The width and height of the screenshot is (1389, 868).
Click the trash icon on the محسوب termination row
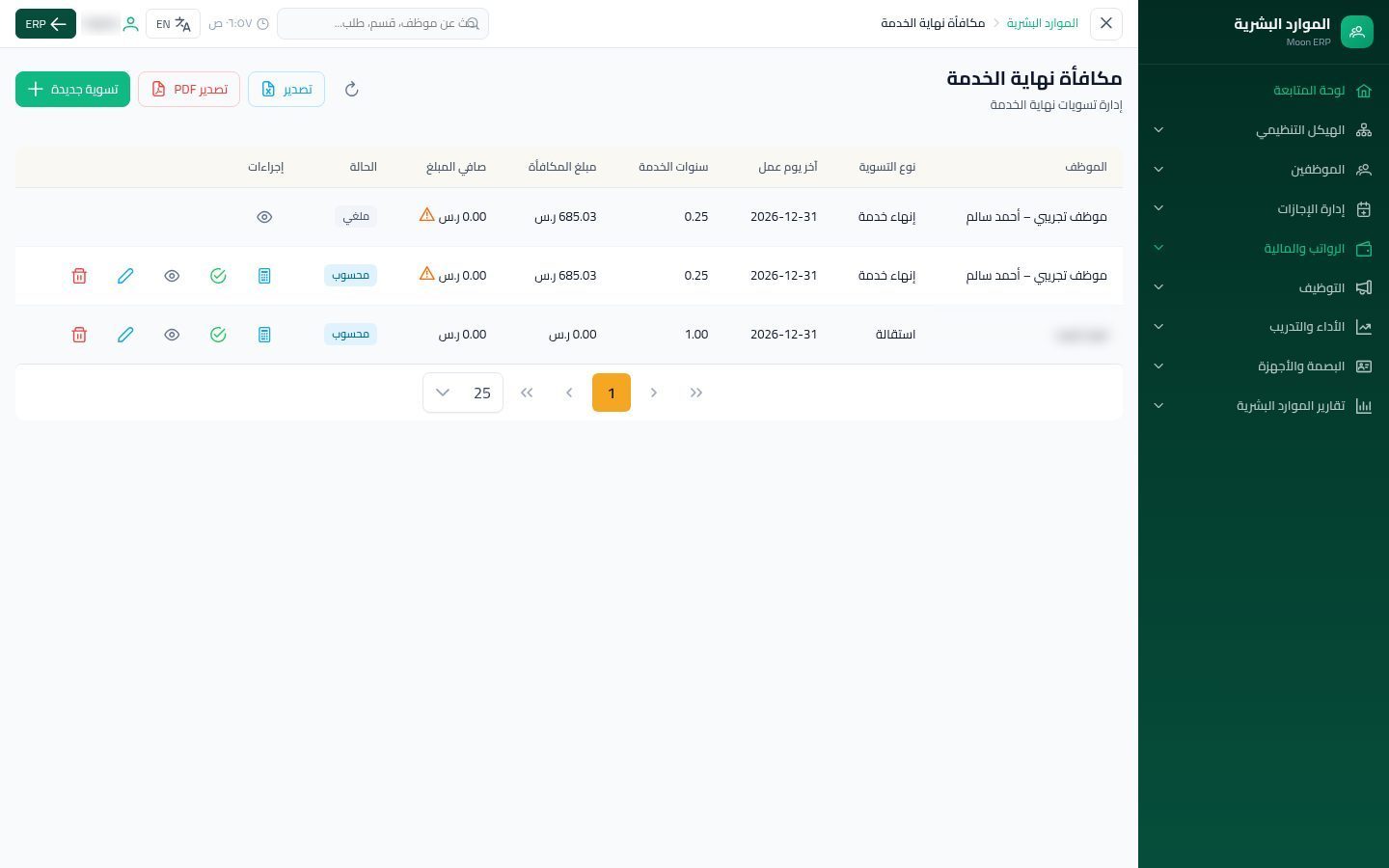[x=79, y=276]
